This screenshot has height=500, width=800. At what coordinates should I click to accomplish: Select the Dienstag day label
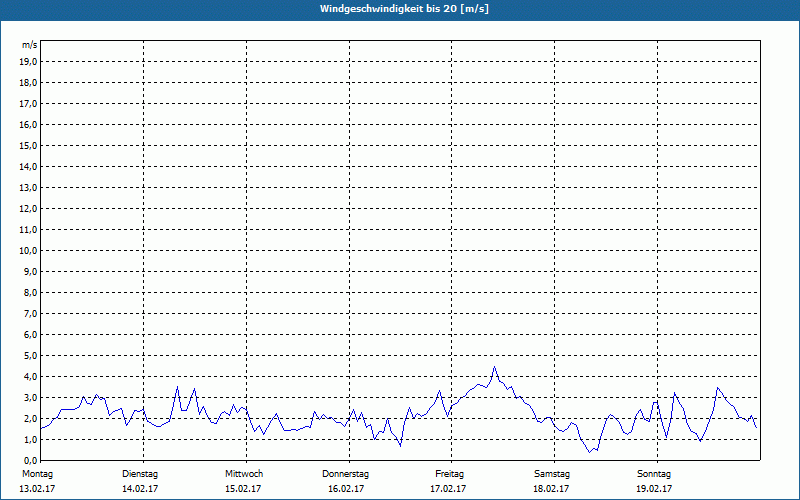coord(140,473)
